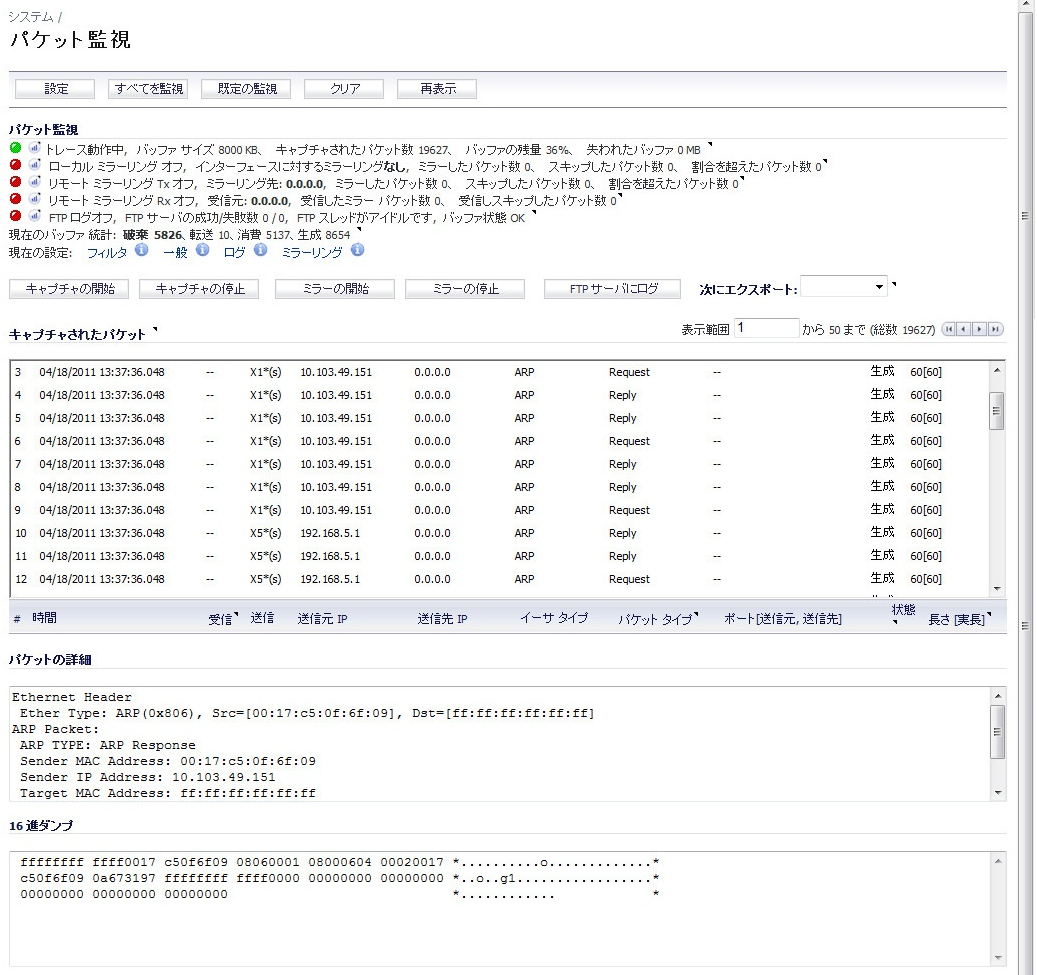This screenshot has width=1037, height=975.
Task: Click the 時間 column header
Action: [x=44, y=618]
